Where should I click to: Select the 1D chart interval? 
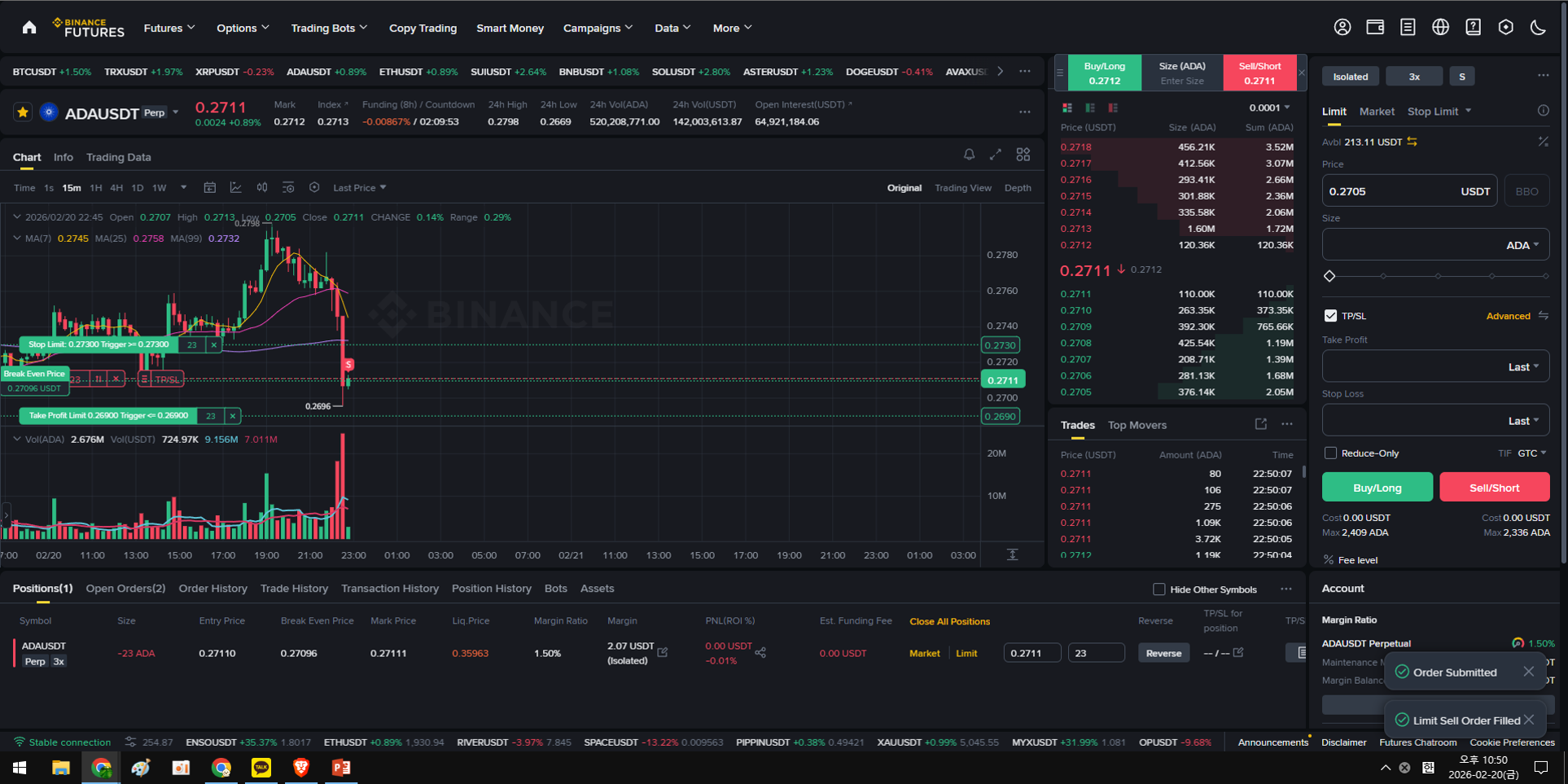[138, 188]
